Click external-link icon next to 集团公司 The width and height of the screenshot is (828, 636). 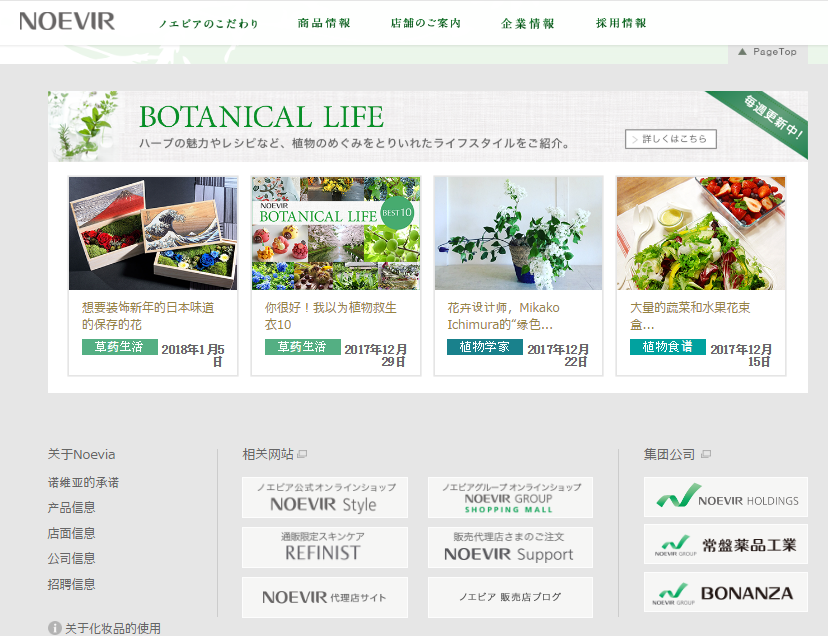coord(706,454)
